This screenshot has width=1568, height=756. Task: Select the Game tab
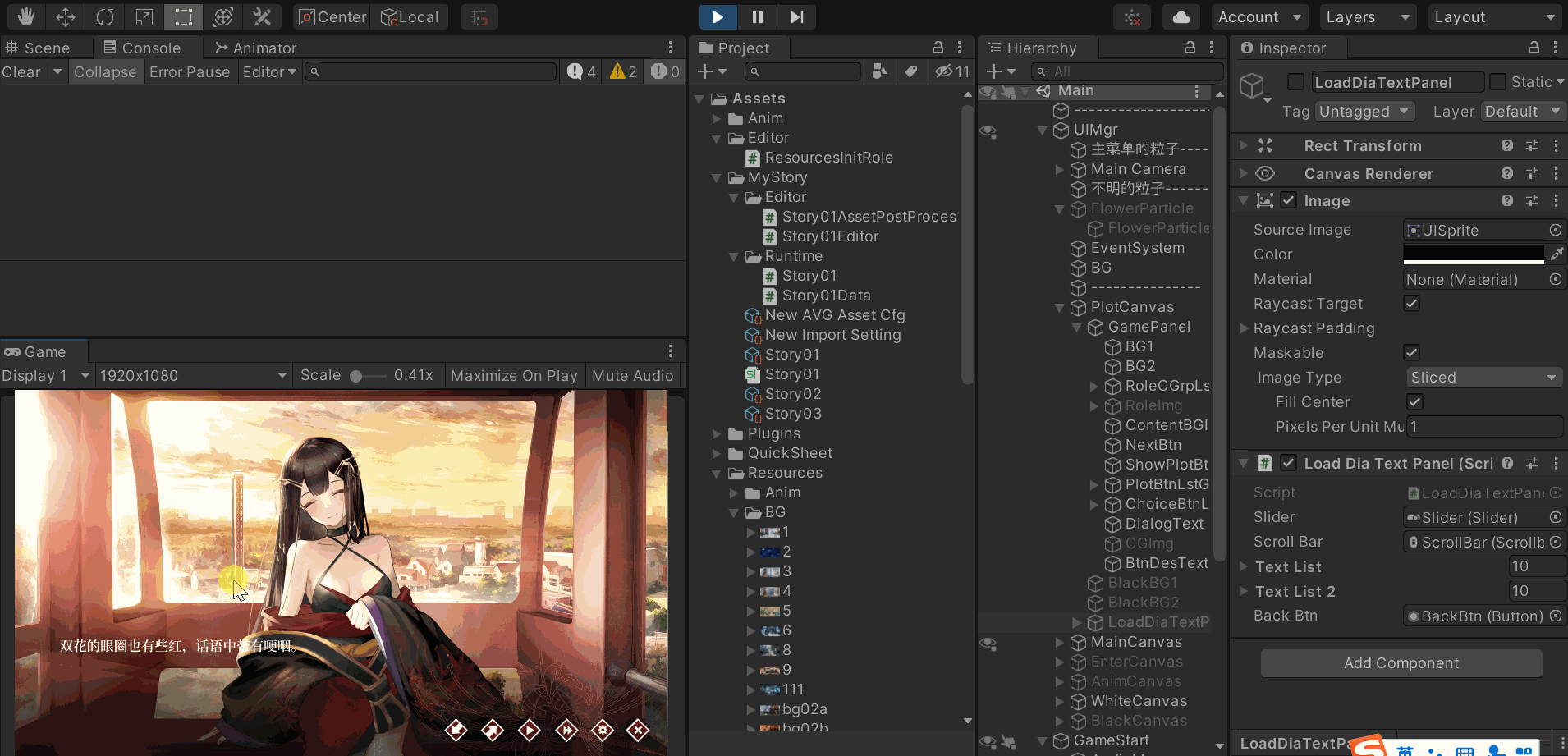point(35,351)
